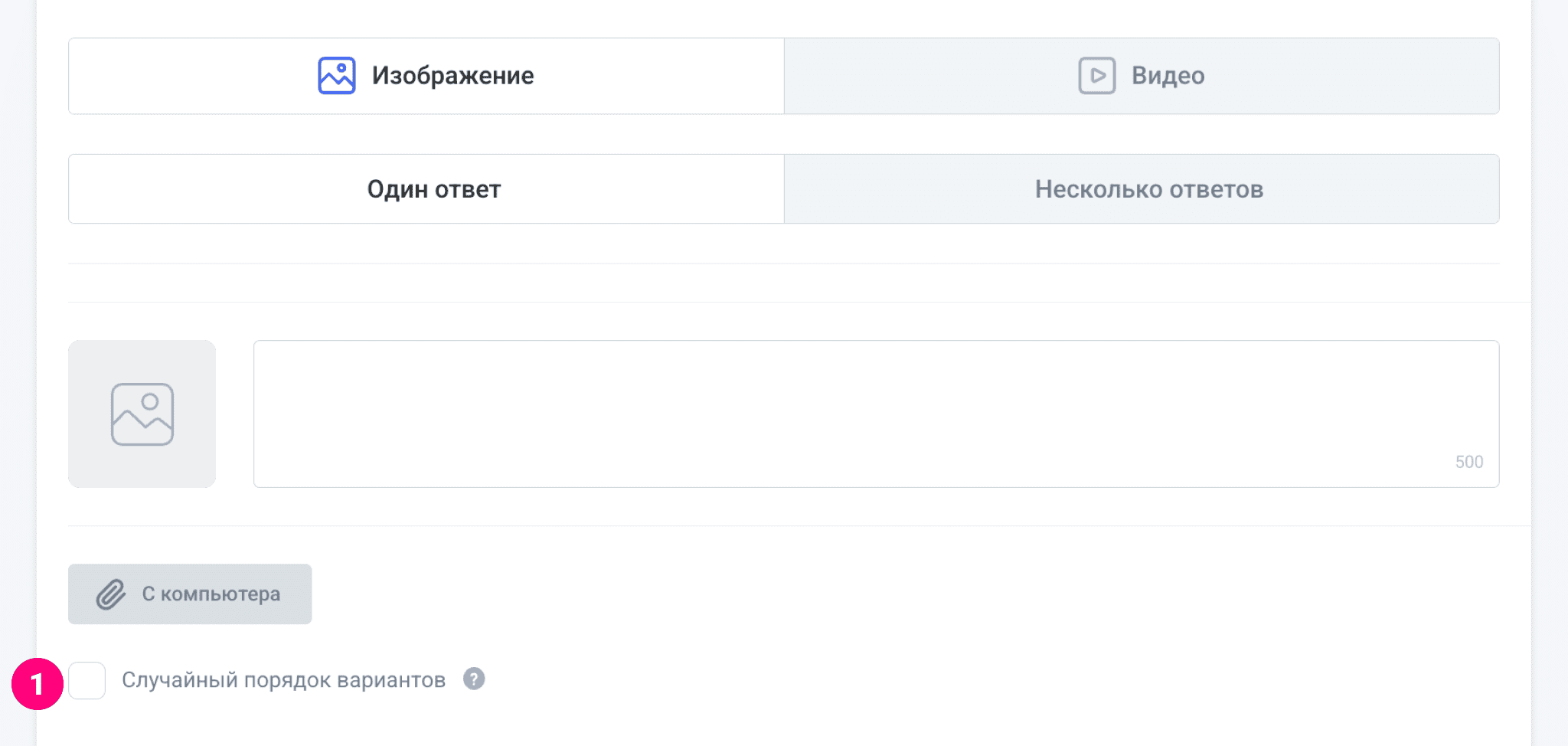The width and height of the screenshot is (1568, 746).
Task: Switch to the Видео media type tab
Action: click(1142, 76)
